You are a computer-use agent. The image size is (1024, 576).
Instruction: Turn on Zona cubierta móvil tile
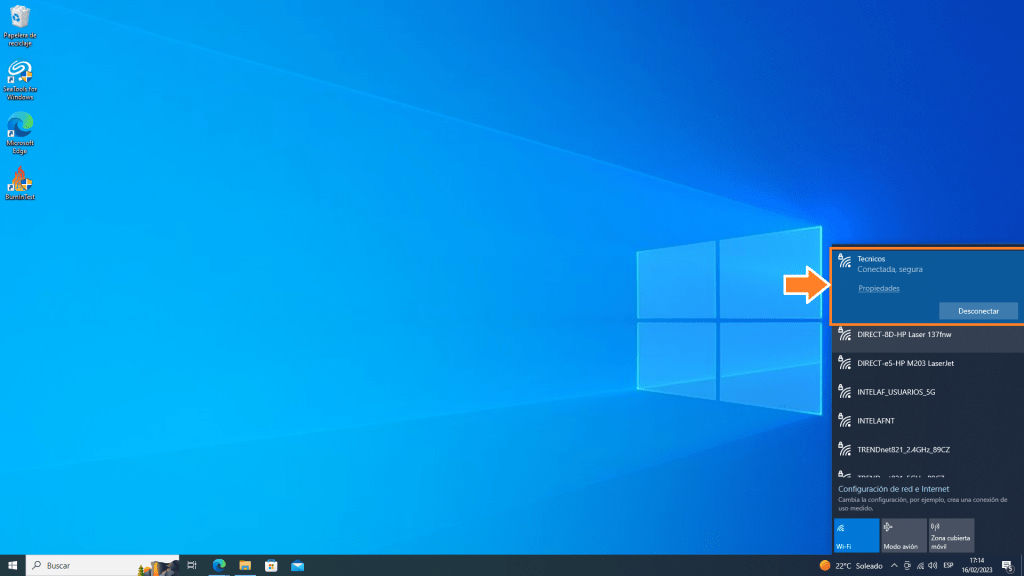tap(951, 535)
